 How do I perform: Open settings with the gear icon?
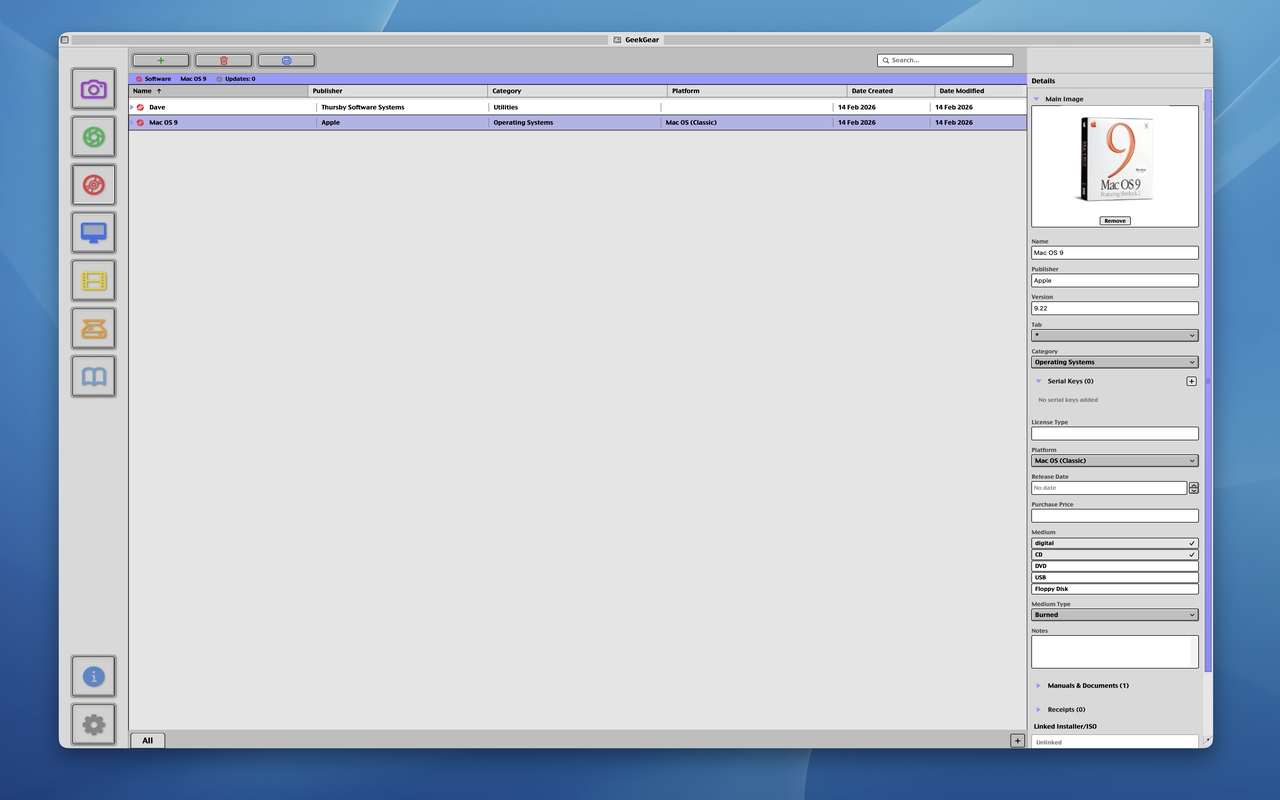pos(93,725)
